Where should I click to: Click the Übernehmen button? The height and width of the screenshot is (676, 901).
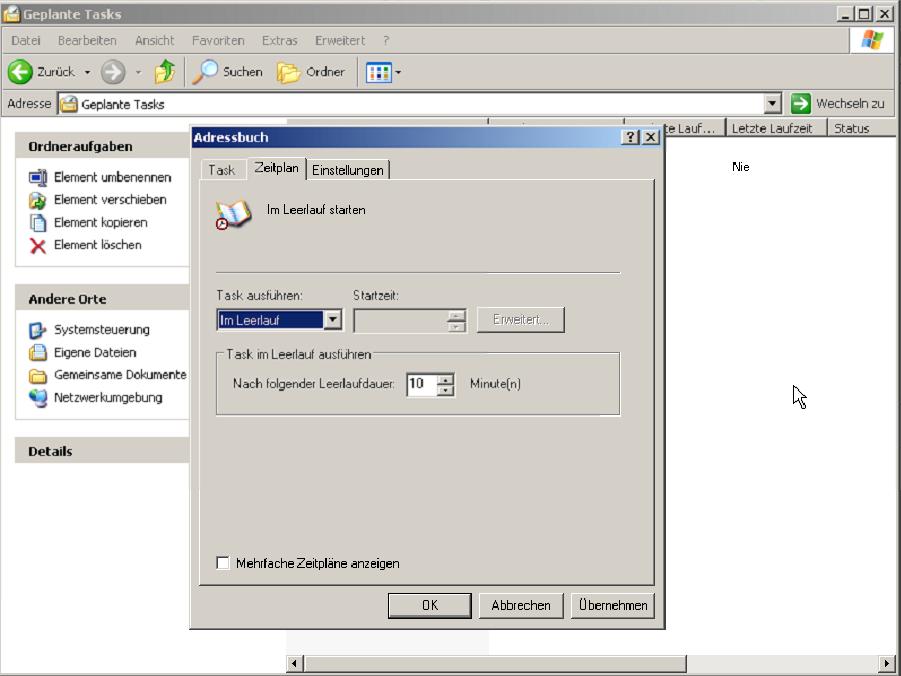point(612,605)
